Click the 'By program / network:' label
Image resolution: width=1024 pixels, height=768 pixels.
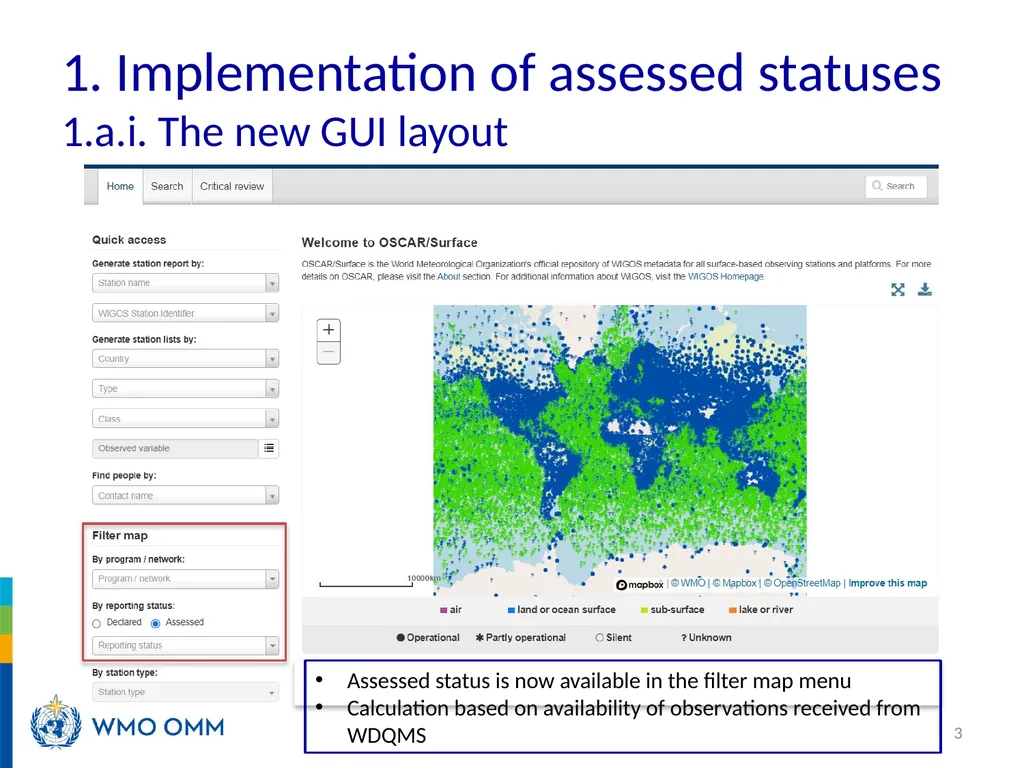pyautogui.click(x=138, y=560)
